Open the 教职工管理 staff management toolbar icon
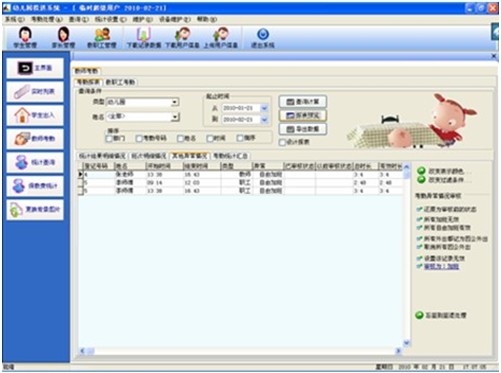 (102, 38)
